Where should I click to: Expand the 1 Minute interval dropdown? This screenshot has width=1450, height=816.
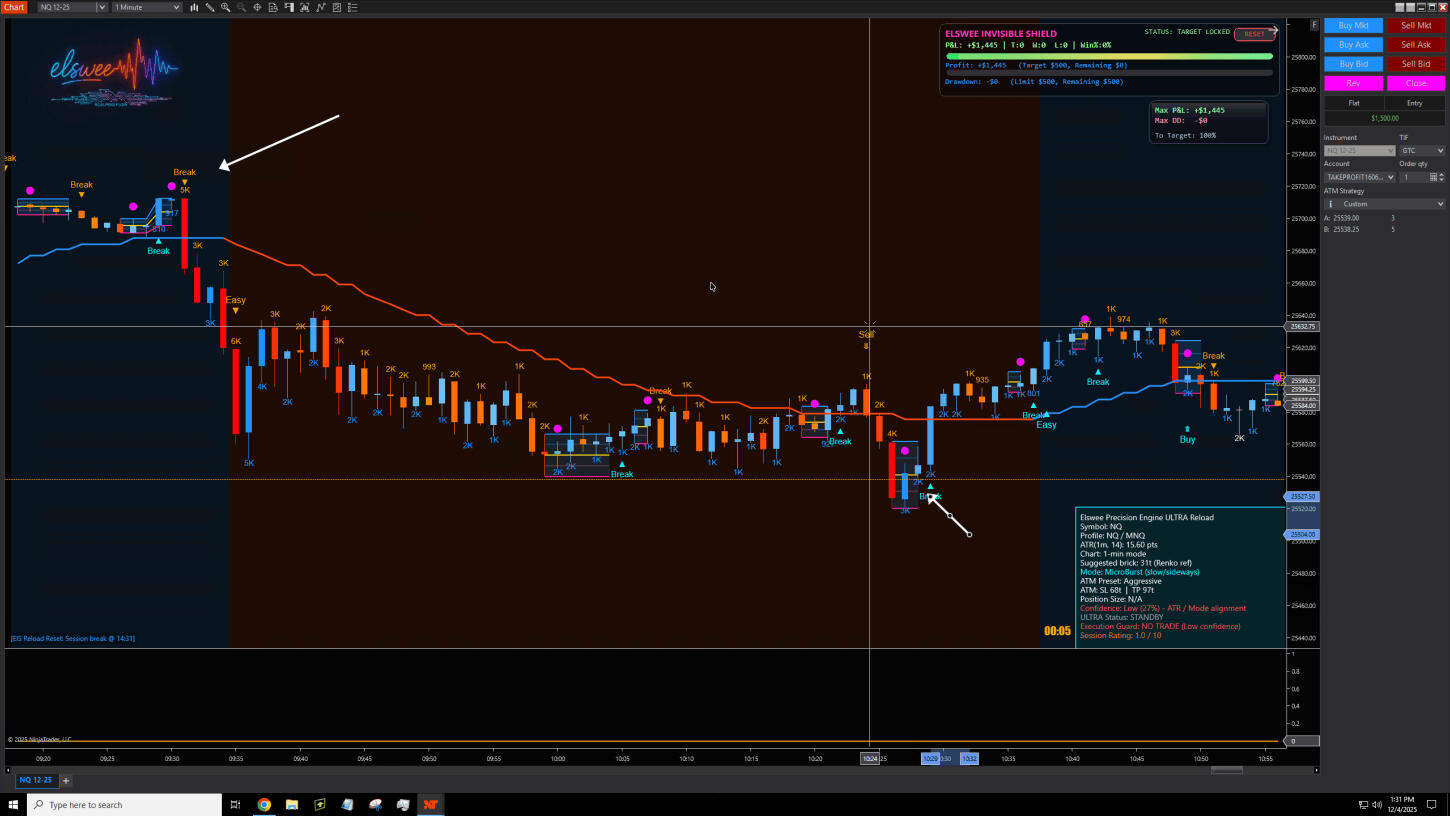click(x=147, y=7)
